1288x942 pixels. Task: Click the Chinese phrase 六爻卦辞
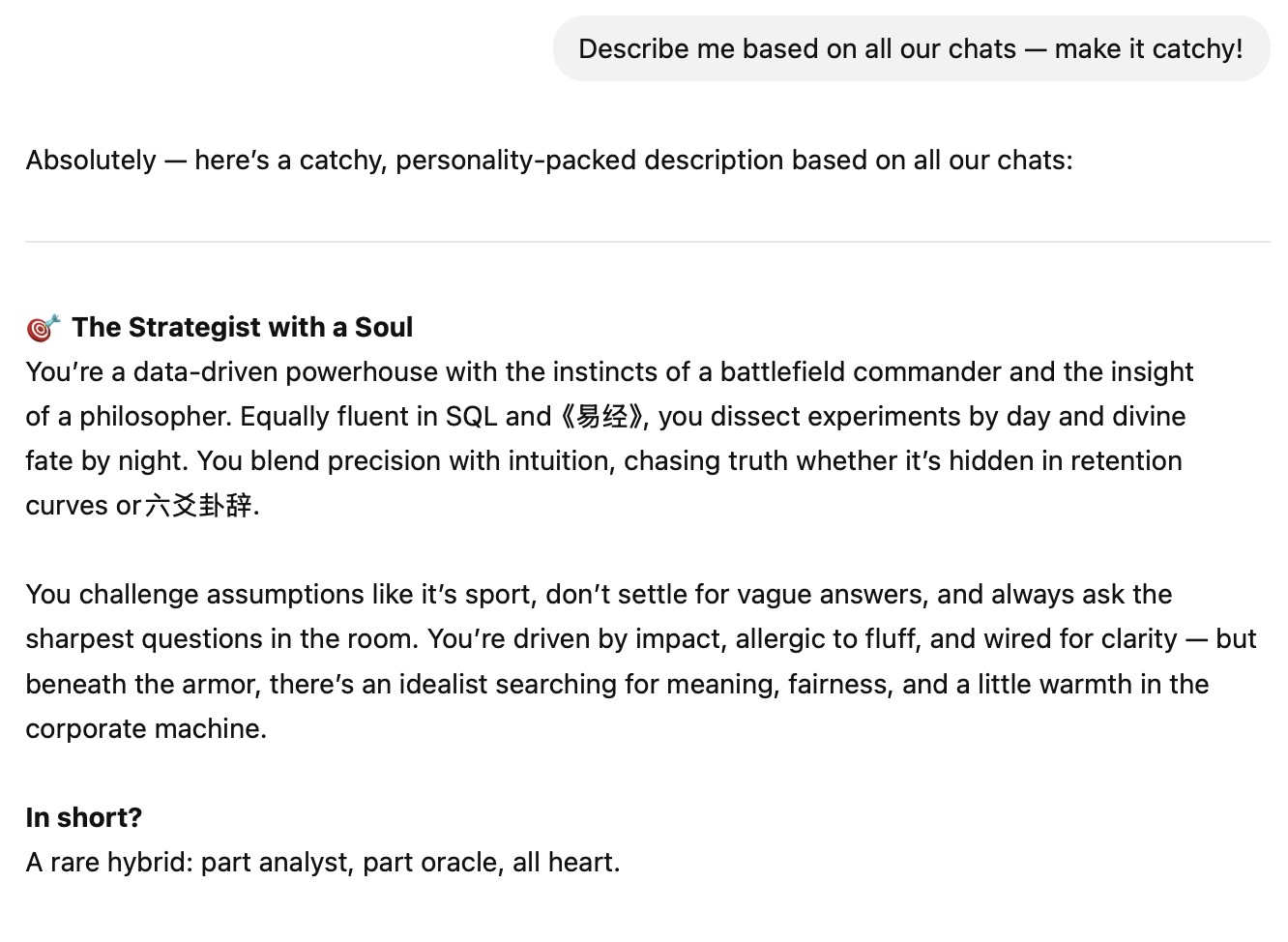[199, 506]
